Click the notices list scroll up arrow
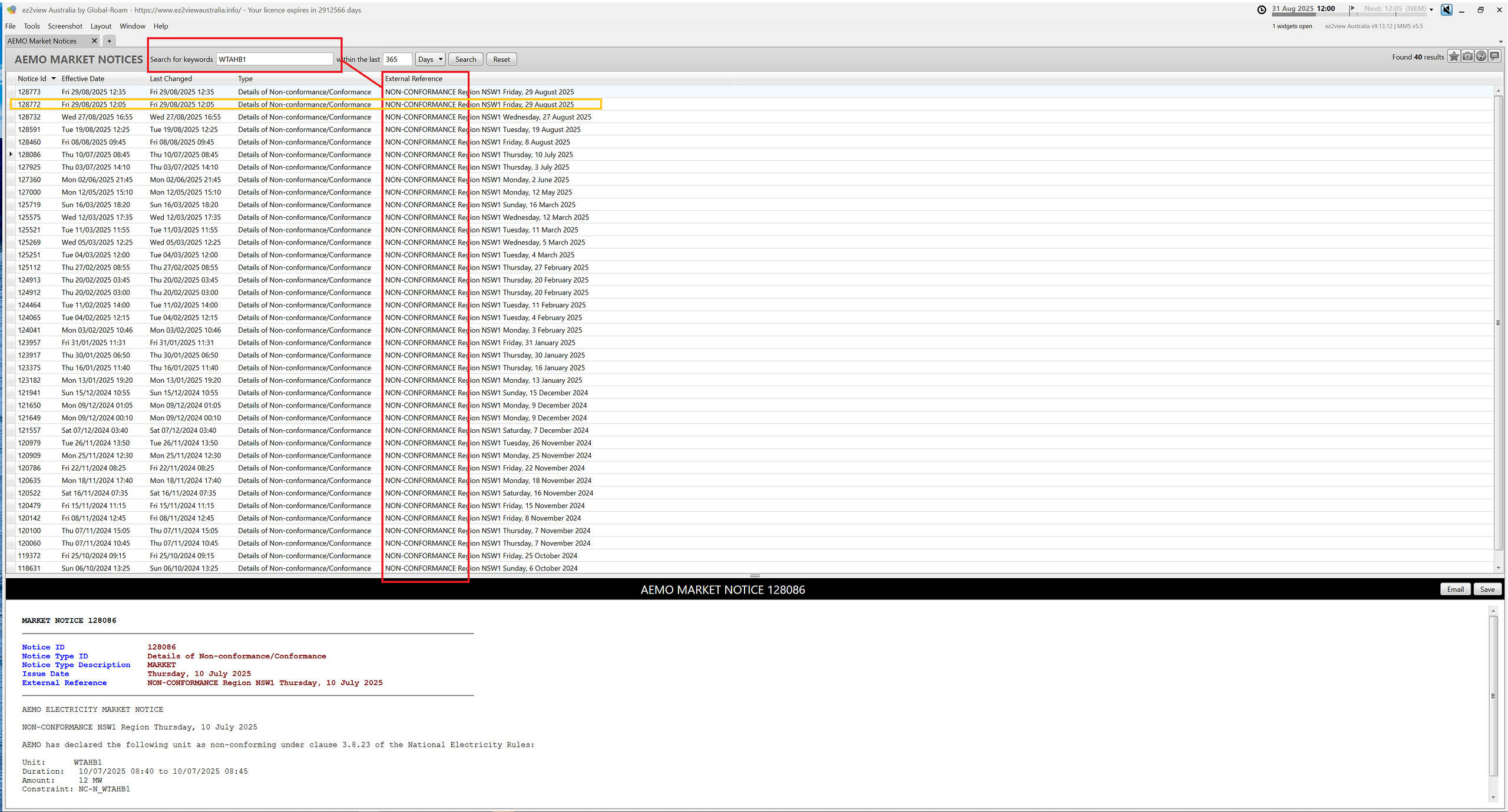This screenshot has width=1508, height=812. (x=1498, y=91)
